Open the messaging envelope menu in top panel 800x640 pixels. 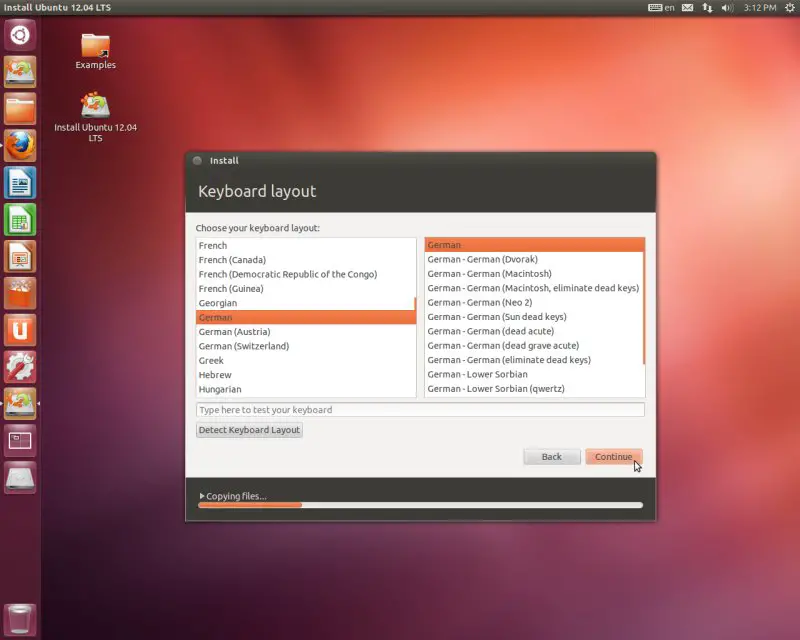[688, 8]
